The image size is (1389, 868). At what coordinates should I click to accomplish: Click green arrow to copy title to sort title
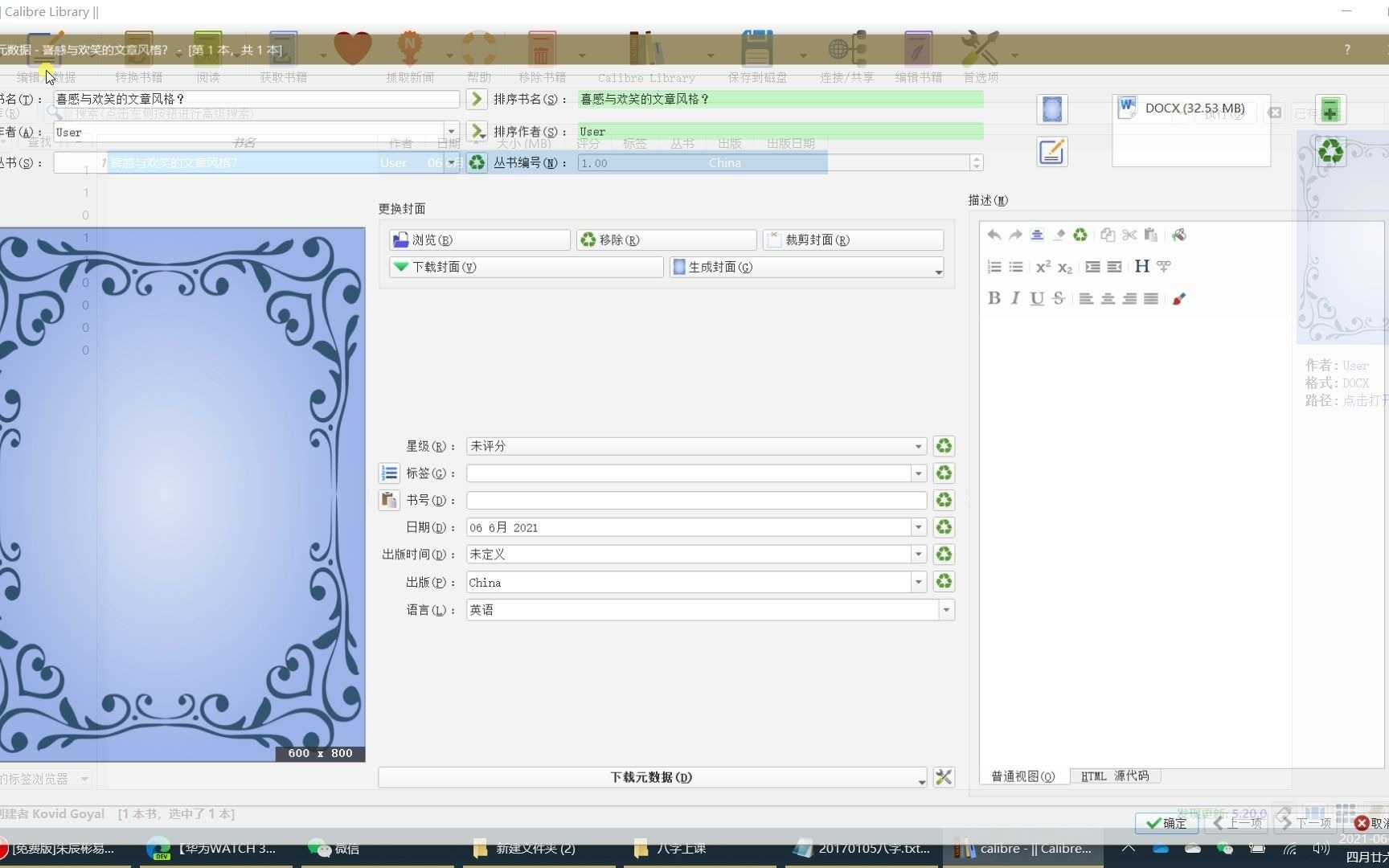(x=477, y=99)
